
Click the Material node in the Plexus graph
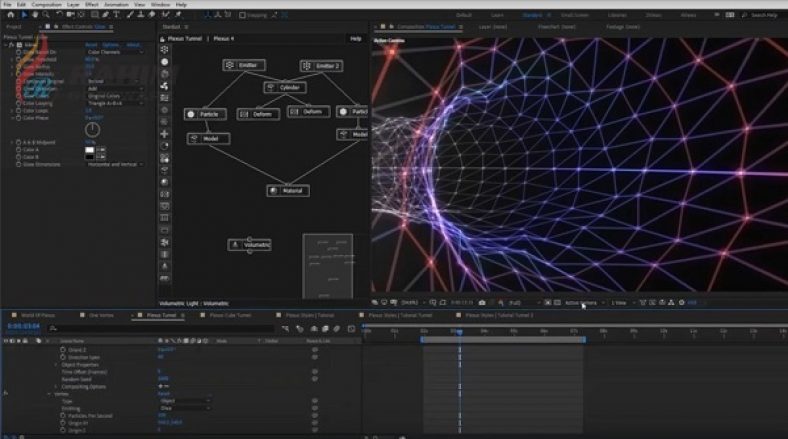point(287,190)
